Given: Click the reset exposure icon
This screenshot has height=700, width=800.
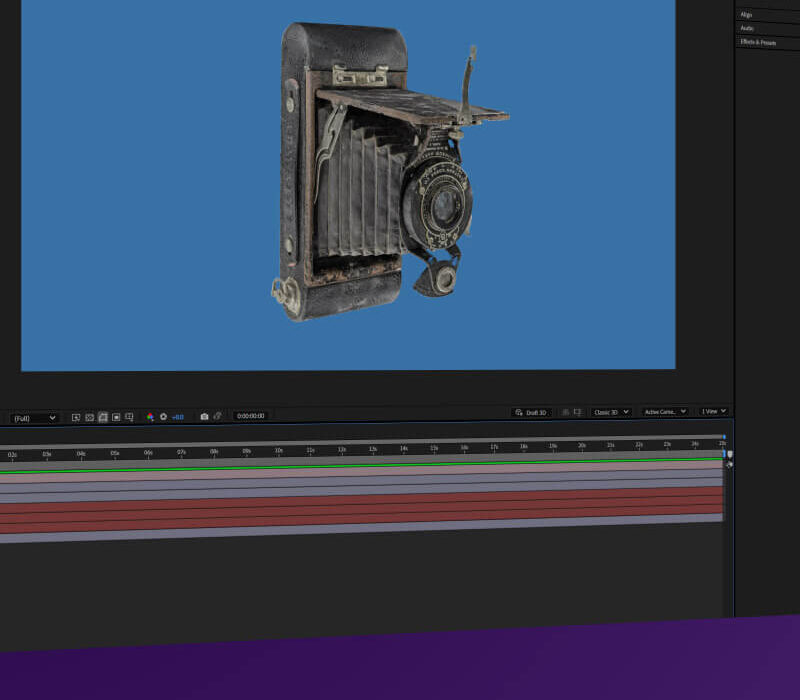Looking at the screenshot, I should coord(163,416).
